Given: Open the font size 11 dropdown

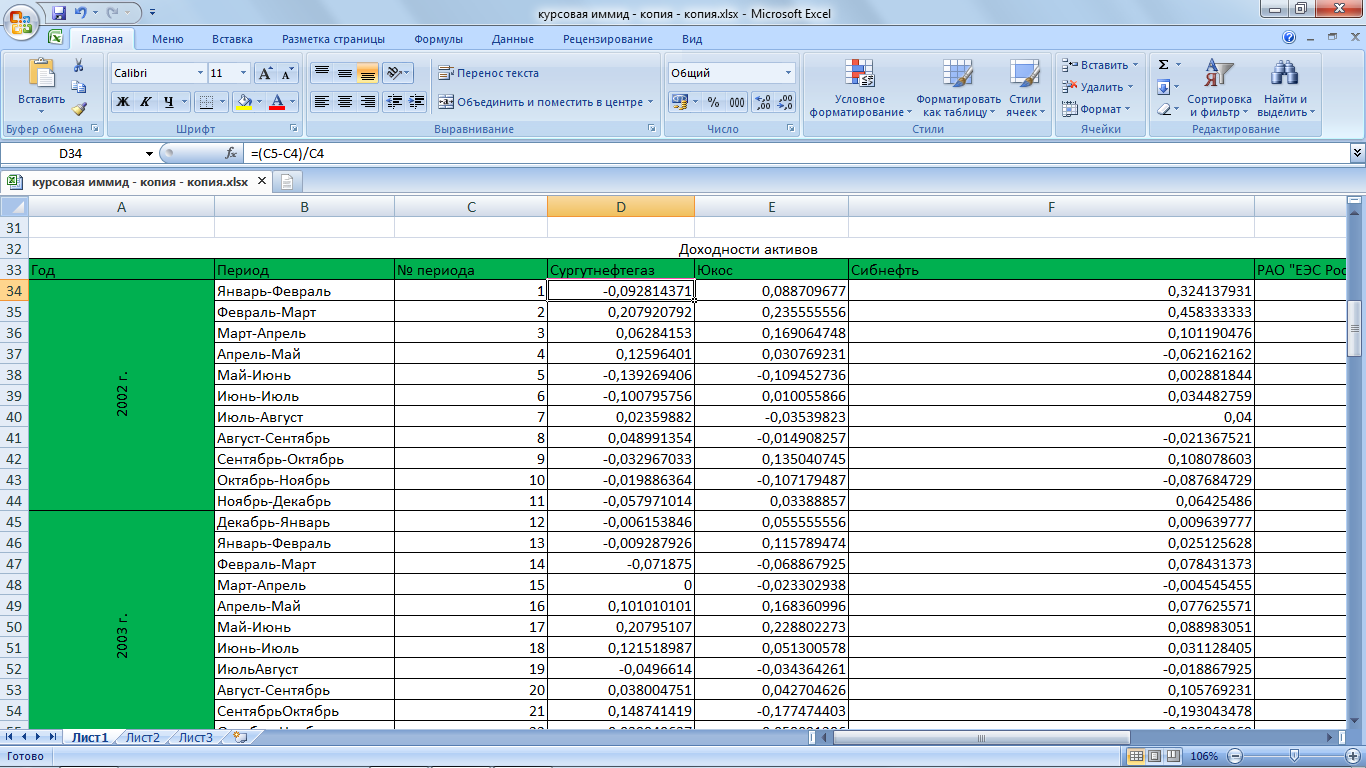Looking at the screenshot, I should (x=244, y=73).
